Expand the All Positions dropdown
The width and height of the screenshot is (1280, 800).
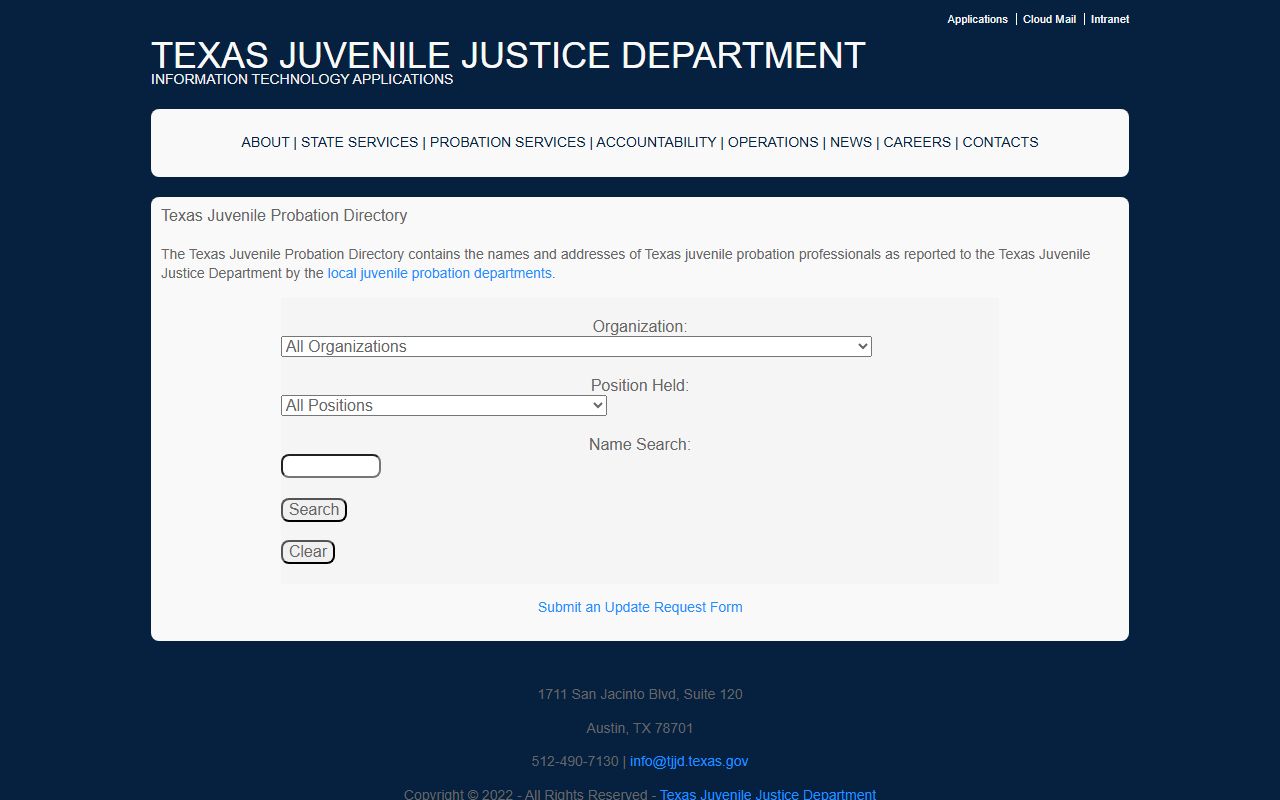click(x=444, y=405)
